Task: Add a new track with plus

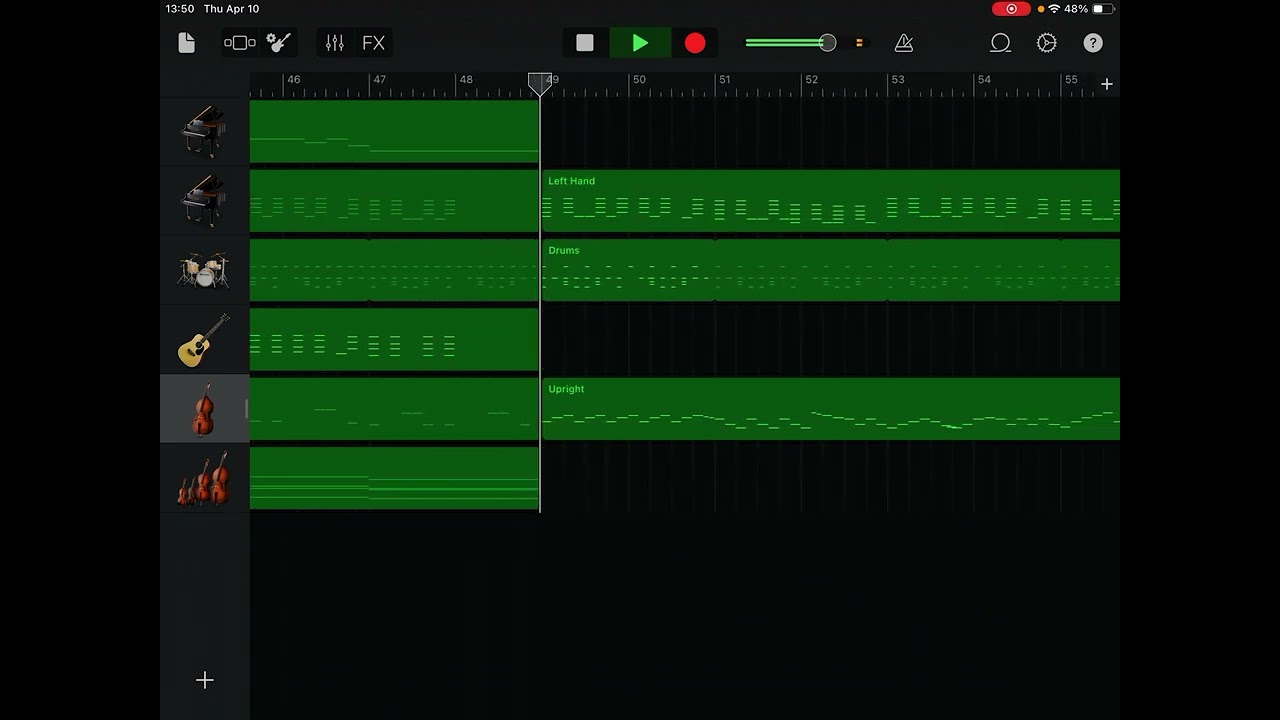Action: (205, 680)
